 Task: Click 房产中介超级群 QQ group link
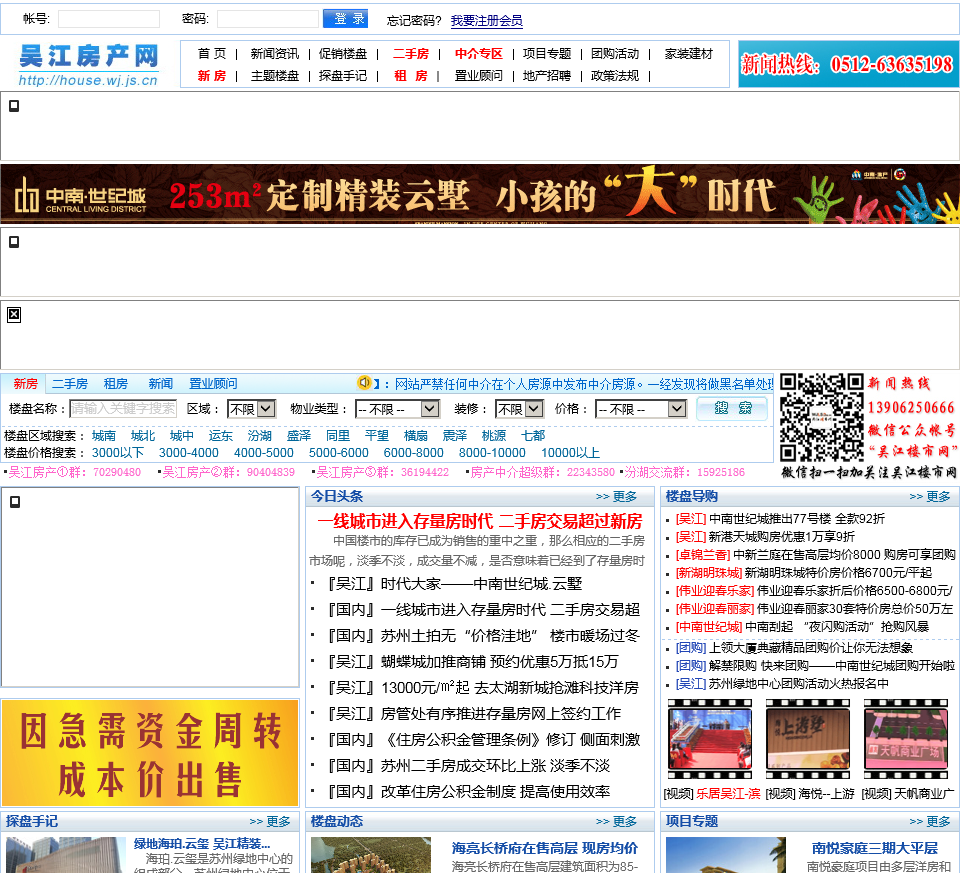pyautogui.click(x=542, y=473)
